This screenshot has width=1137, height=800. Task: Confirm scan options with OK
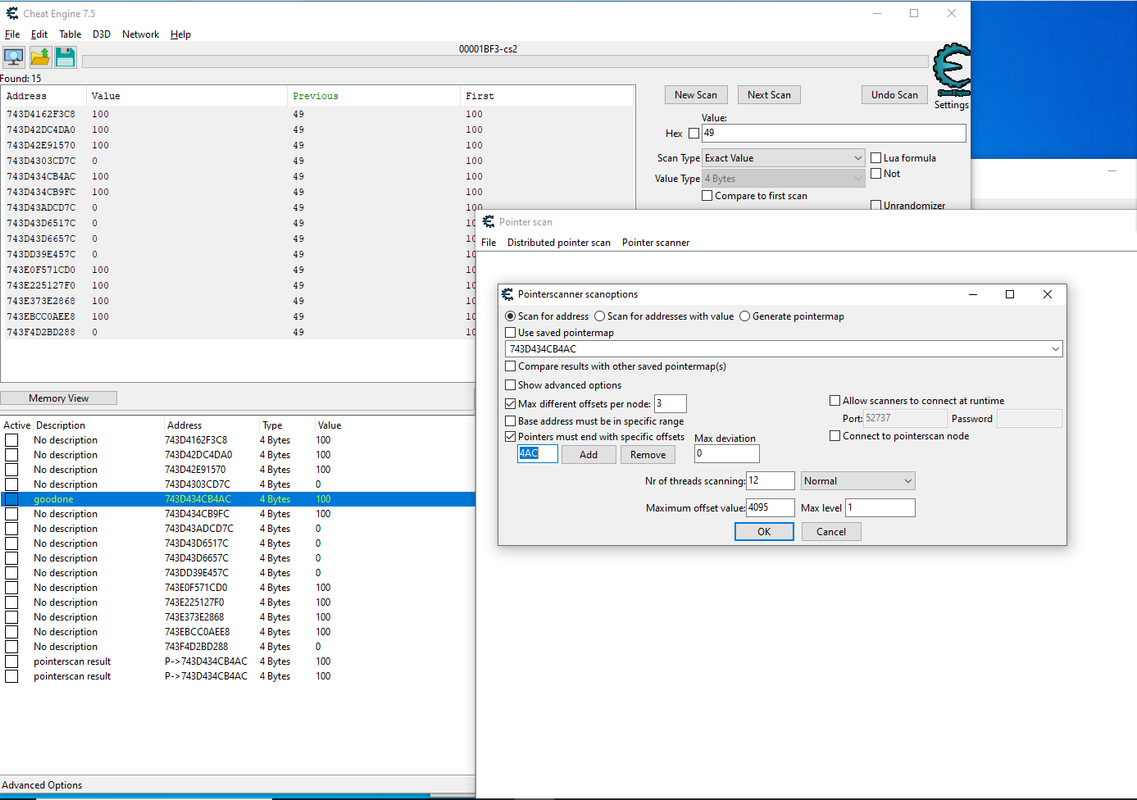tap(764, 532)
